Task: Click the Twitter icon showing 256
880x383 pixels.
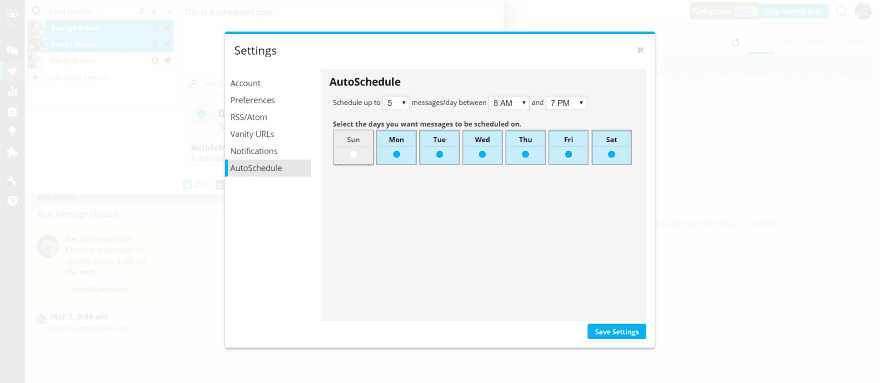Action: (188, 184)
